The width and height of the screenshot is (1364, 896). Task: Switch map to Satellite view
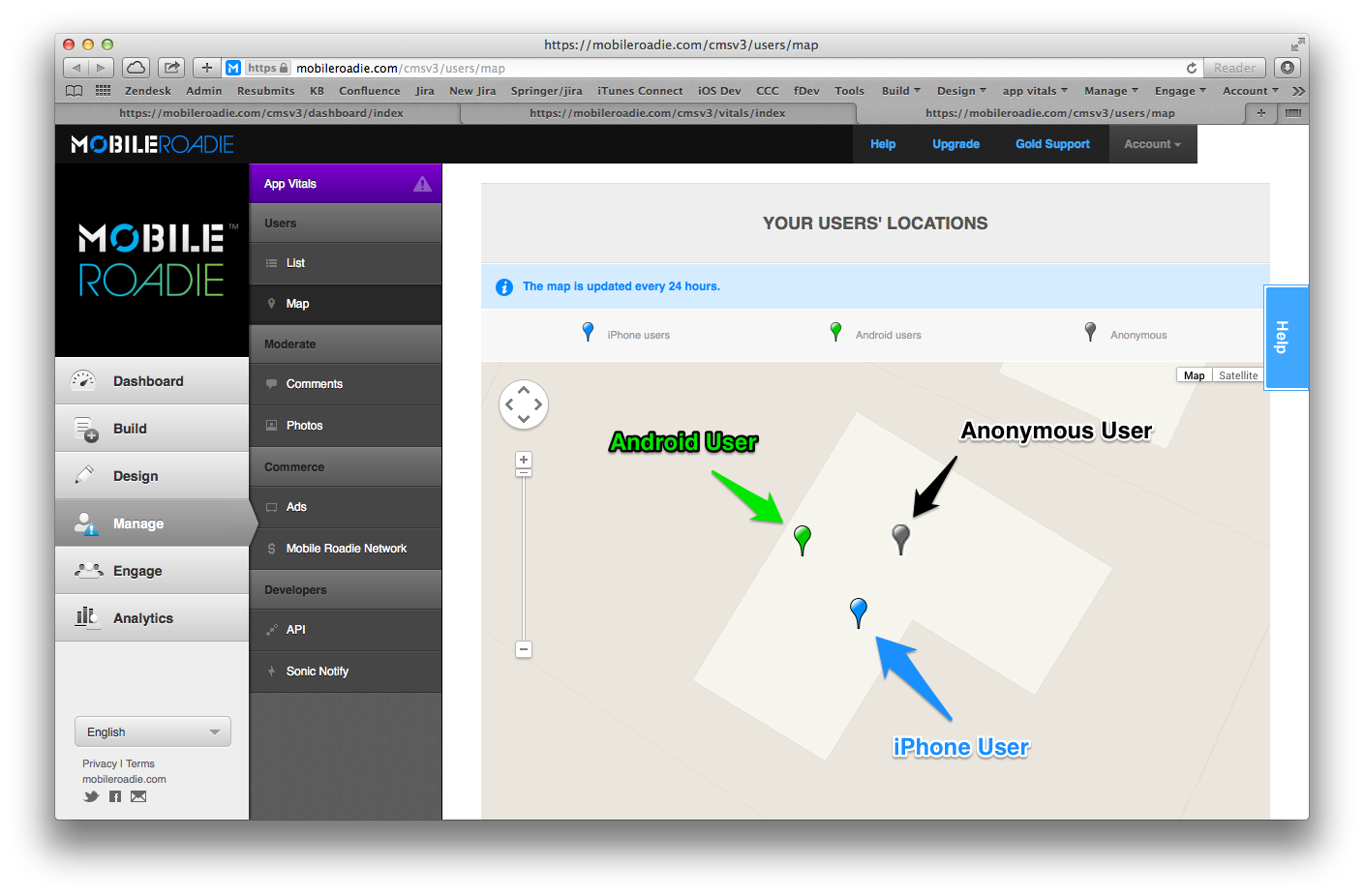(x=1237, y=375)
